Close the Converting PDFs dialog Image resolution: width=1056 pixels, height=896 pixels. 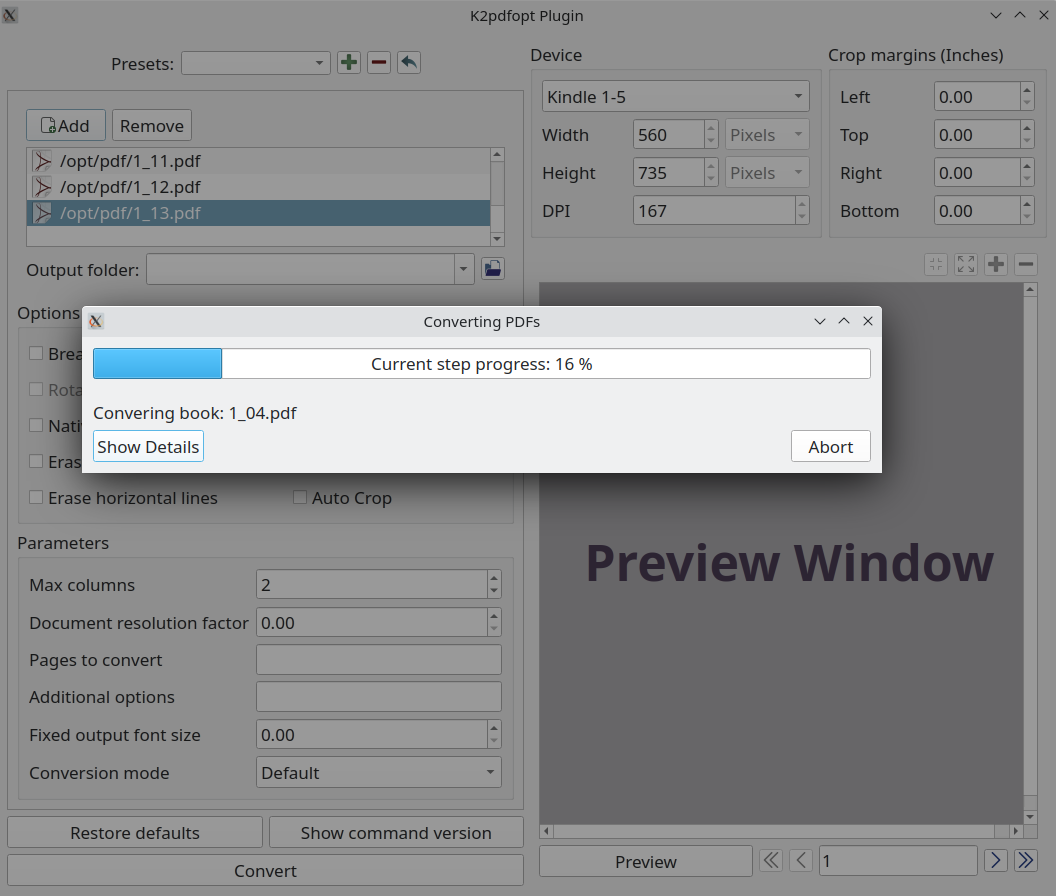coord(868,321)
